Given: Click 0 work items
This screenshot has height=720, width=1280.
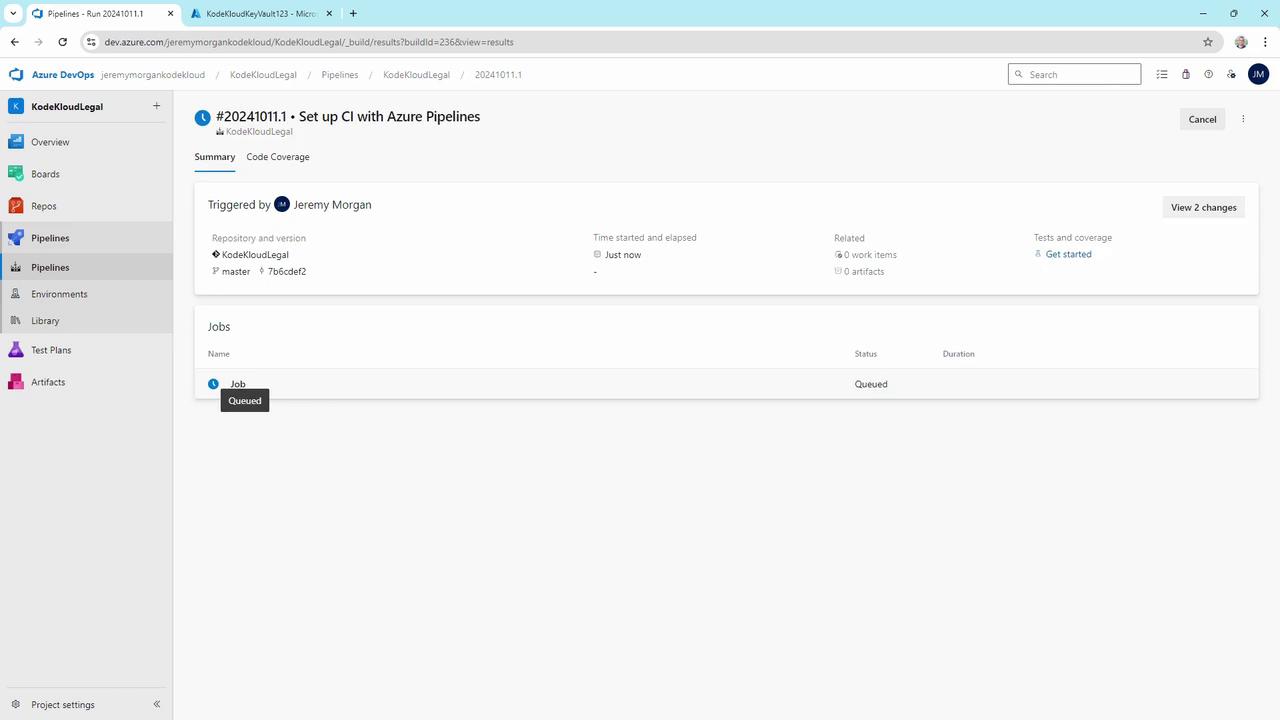Looking at the screenshot, I should 870,255.
